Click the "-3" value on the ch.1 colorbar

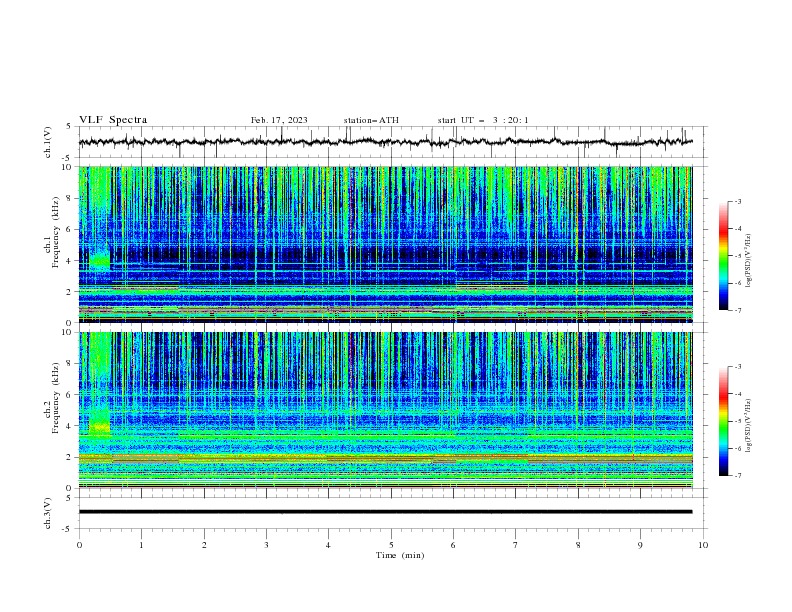[737, 201]
